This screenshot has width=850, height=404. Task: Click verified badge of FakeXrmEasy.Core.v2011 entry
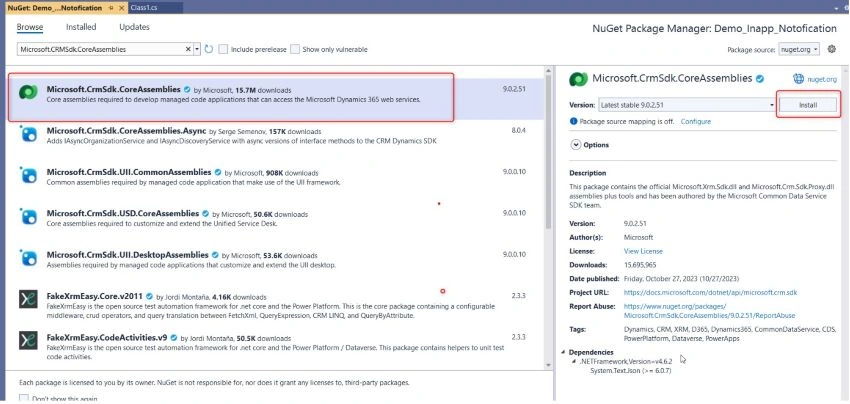click(149, 297)
